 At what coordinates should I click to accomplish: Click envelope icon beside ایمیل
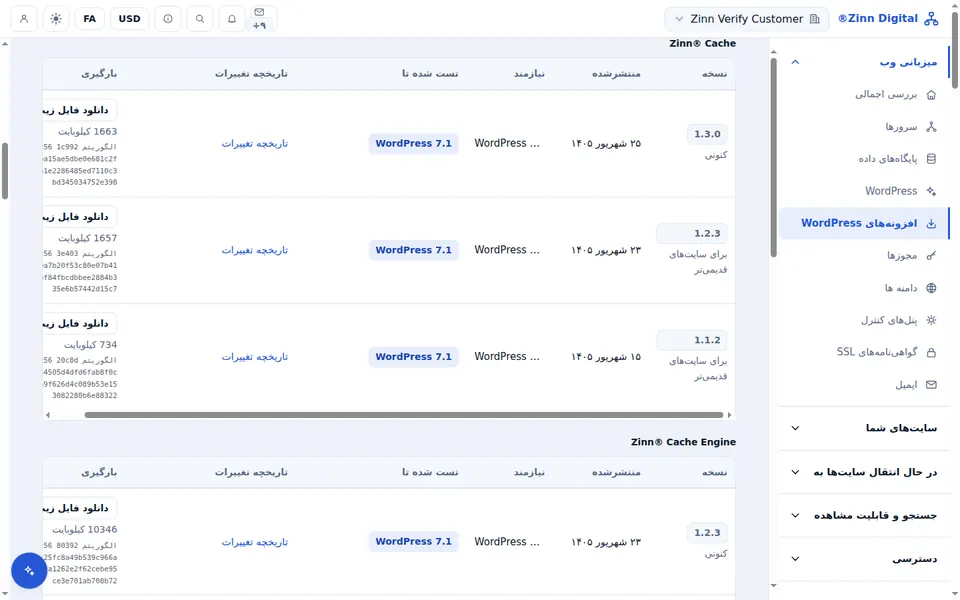(x=931, y=385)
